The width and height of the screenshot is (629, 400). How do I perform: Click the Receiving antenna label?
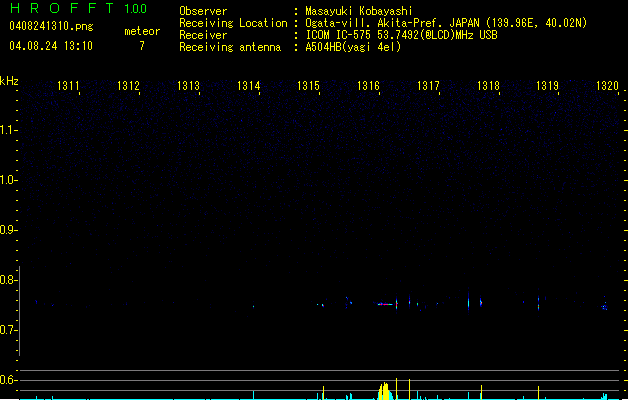(230, 47)
